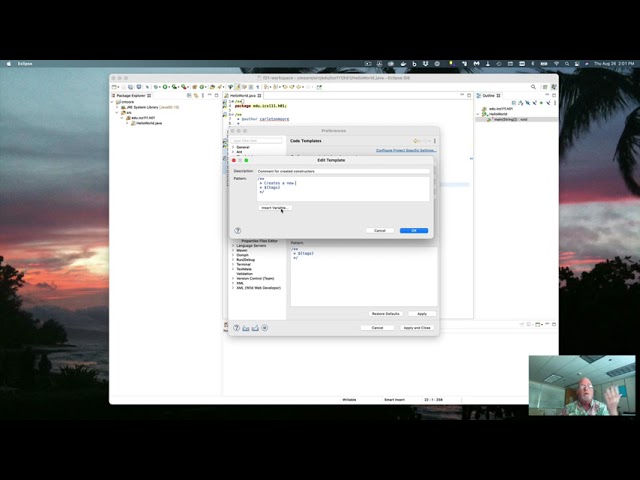Expand the Ant preferences category

tap(233, 152)
